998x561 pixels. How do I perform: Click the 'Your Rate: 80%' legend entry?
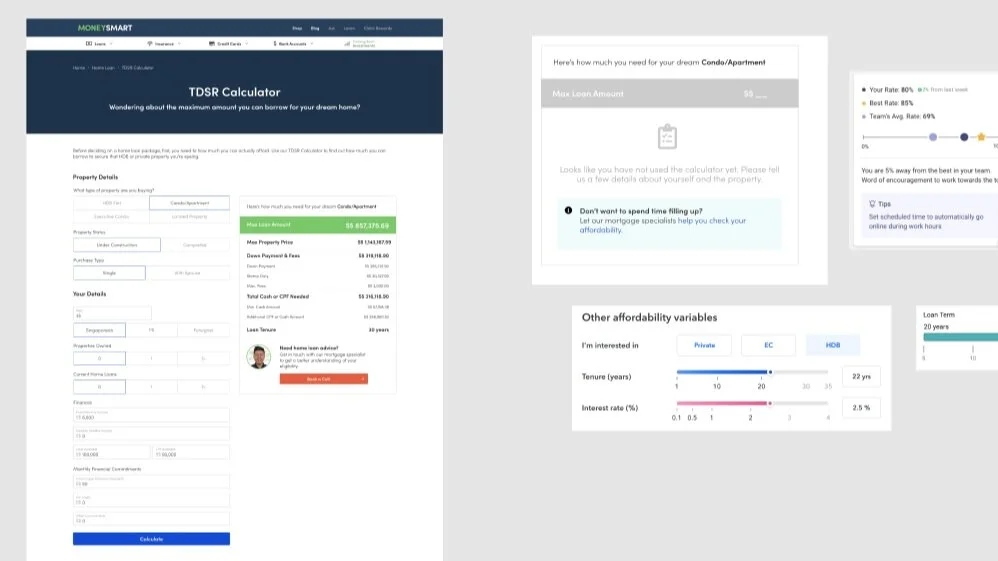887,90
